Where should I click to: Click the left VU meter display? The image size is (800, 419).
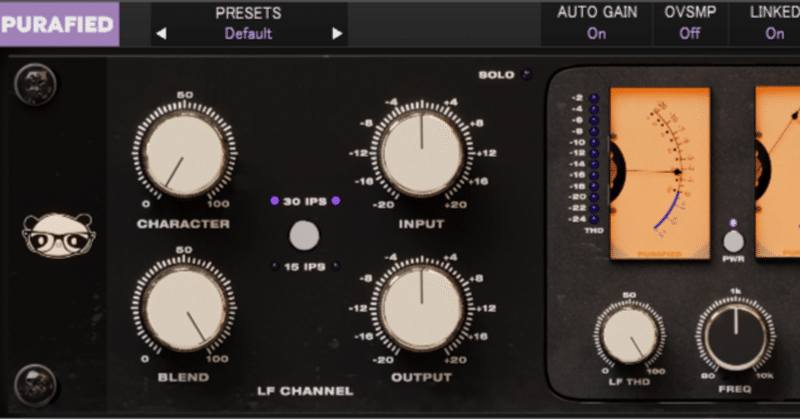(x=660, y=172)
